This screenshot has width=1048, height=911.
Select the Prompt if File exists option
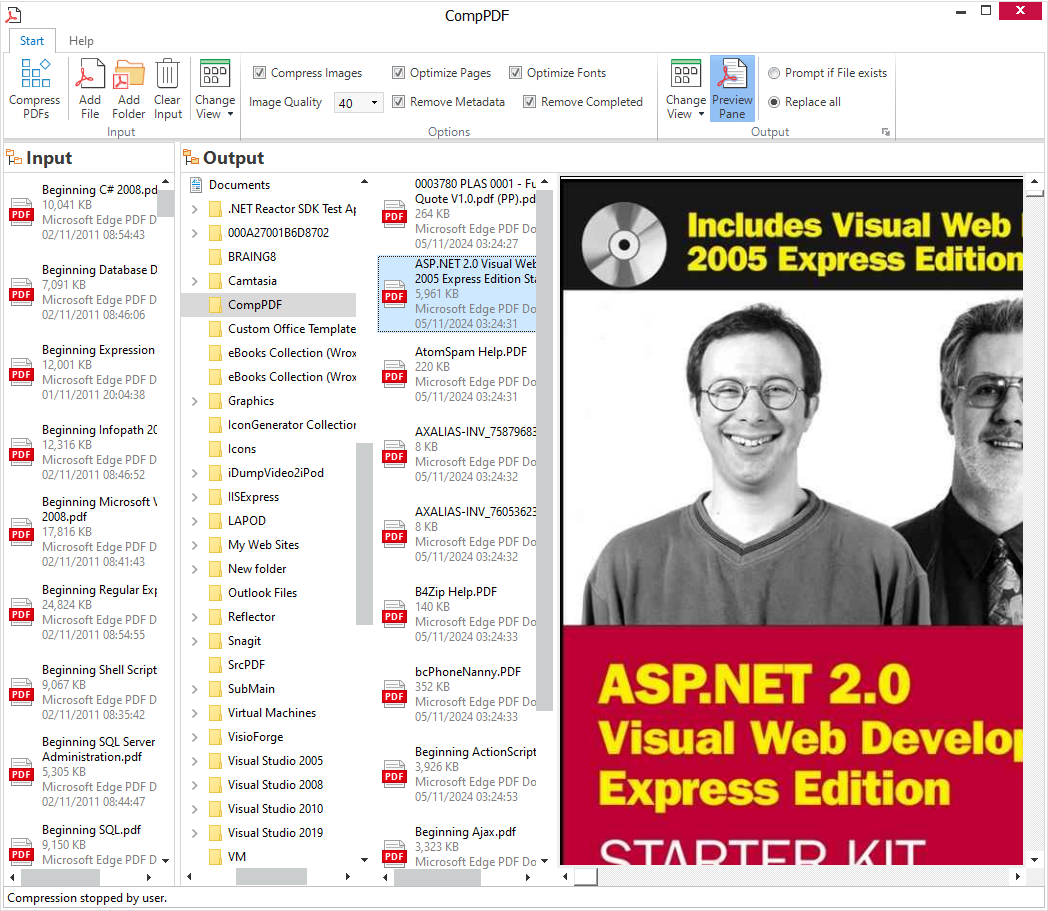[x=775, y=73]
